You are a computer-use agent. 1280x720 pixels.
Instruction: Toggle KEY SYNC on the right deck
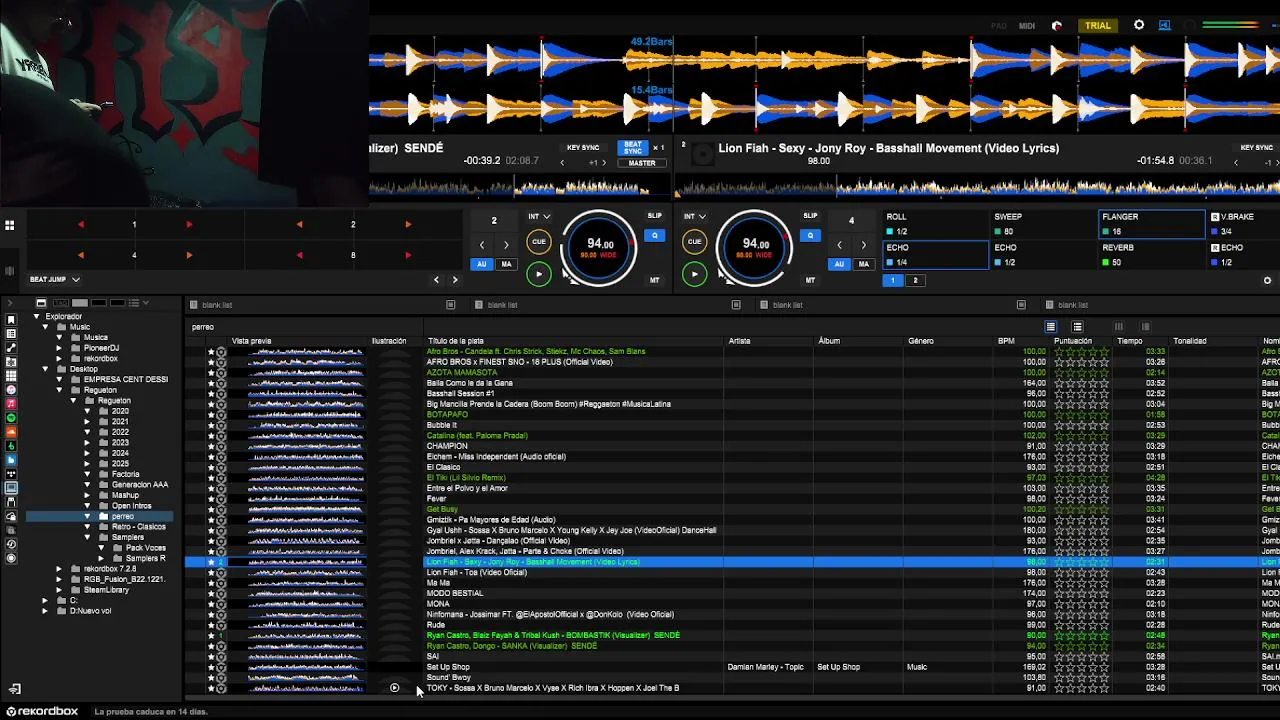[x=1256, y=148]
